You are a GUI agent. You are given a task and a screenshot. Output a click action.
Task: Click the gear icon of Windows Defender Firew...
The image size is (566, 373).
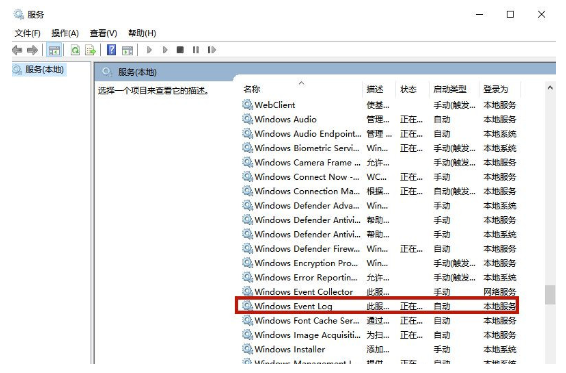click(247, 248)
